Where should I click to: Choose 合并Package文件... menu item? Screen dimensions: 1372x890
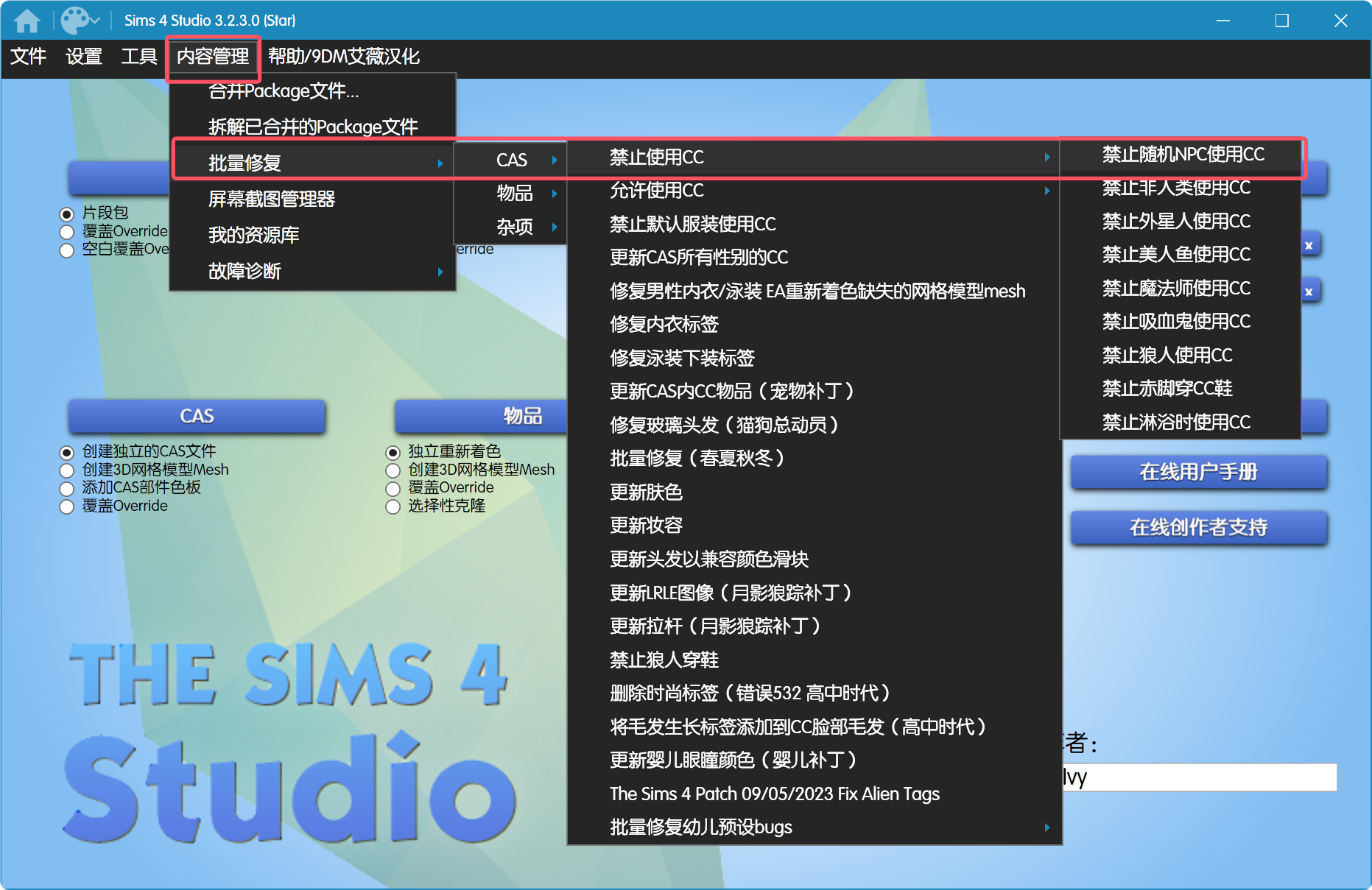312,91
